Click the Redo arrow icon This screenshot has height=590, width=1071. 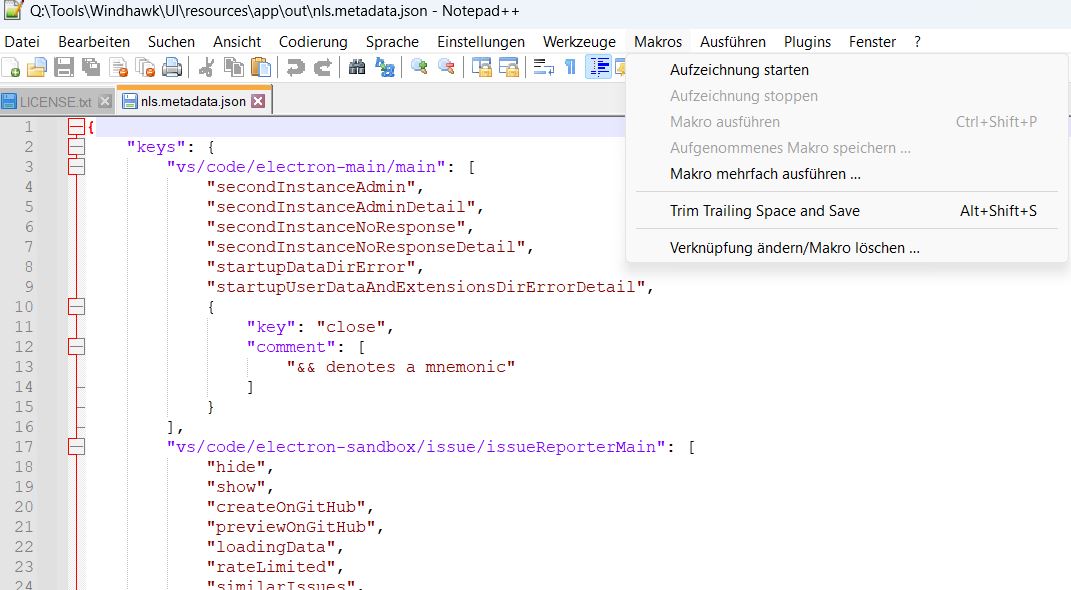pos(322,67)
